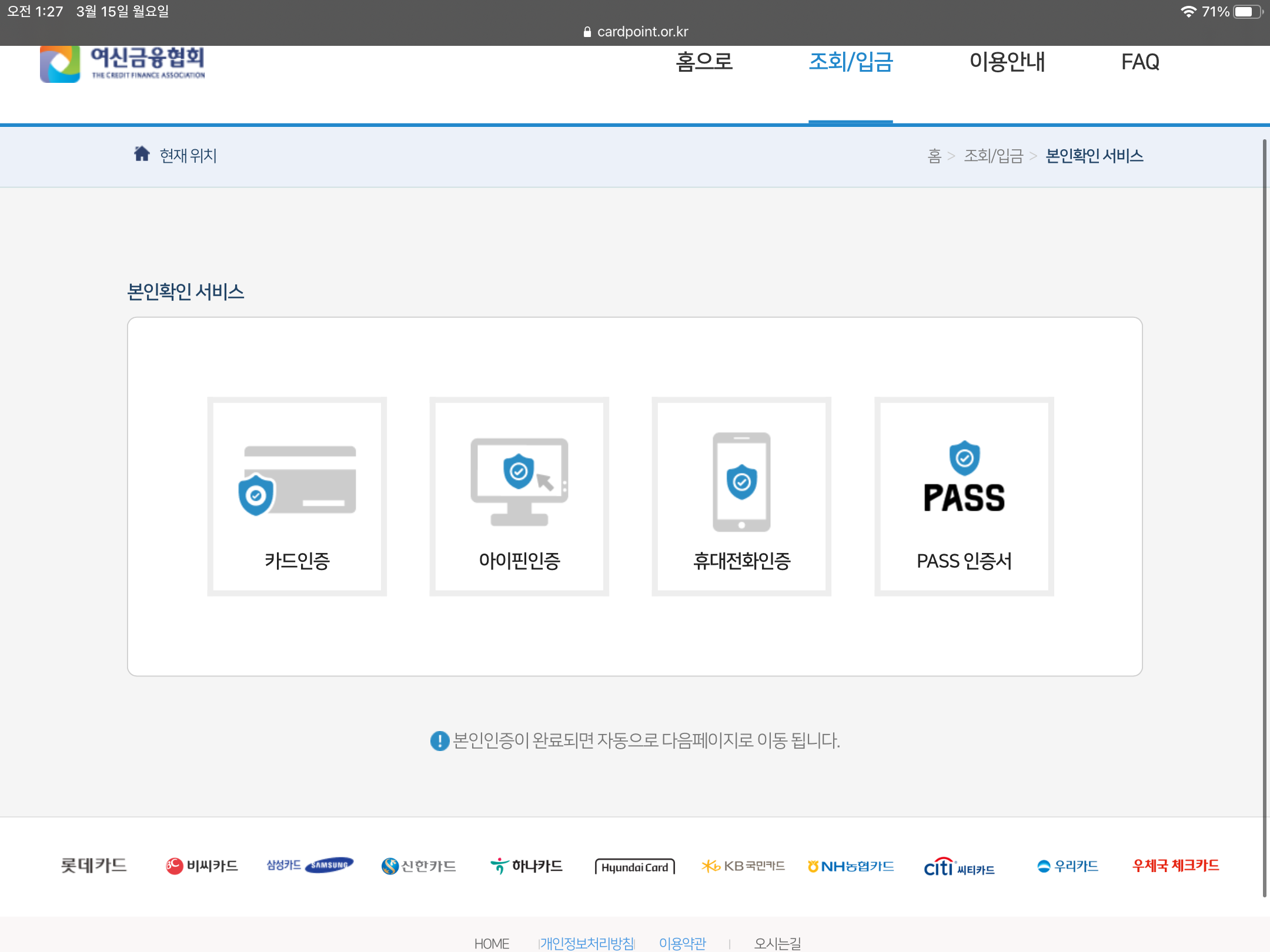Select the 조회/입금 navigation tab
Image resolution: width=1270 pixels, height=952 pixels.
pos(850,62)
